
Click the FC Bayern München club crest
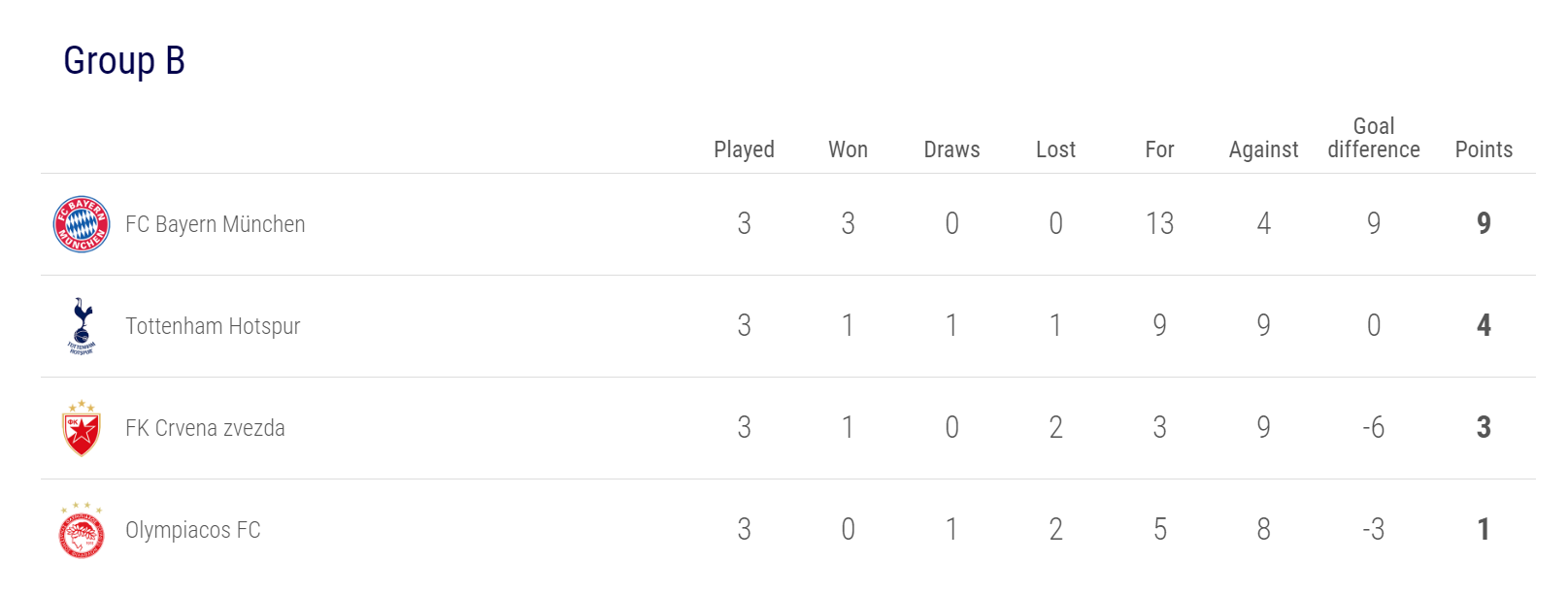click(82, 224)
